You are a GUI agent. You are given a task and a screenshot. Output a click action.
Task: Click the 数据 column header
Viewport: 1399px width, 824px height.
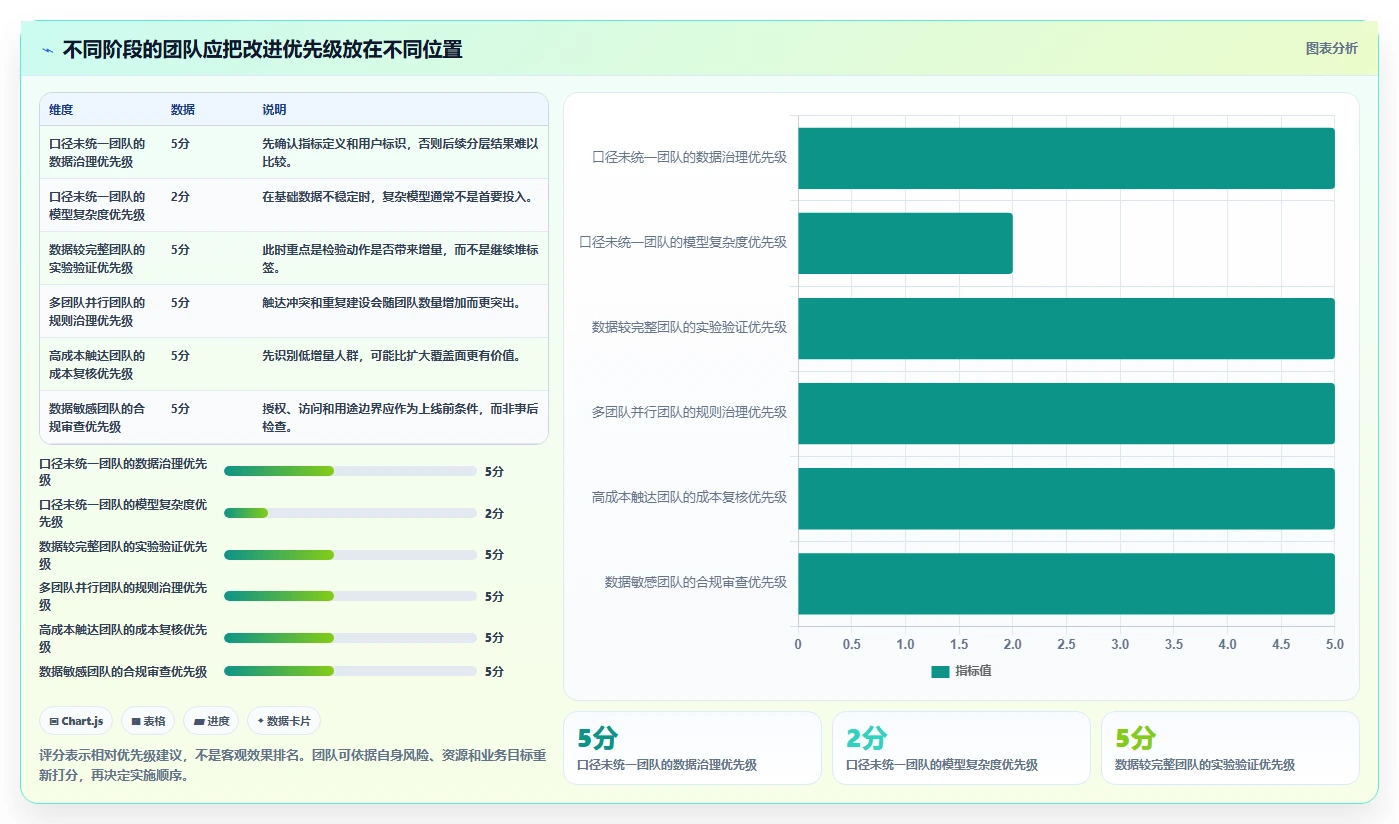pos(183,110)
